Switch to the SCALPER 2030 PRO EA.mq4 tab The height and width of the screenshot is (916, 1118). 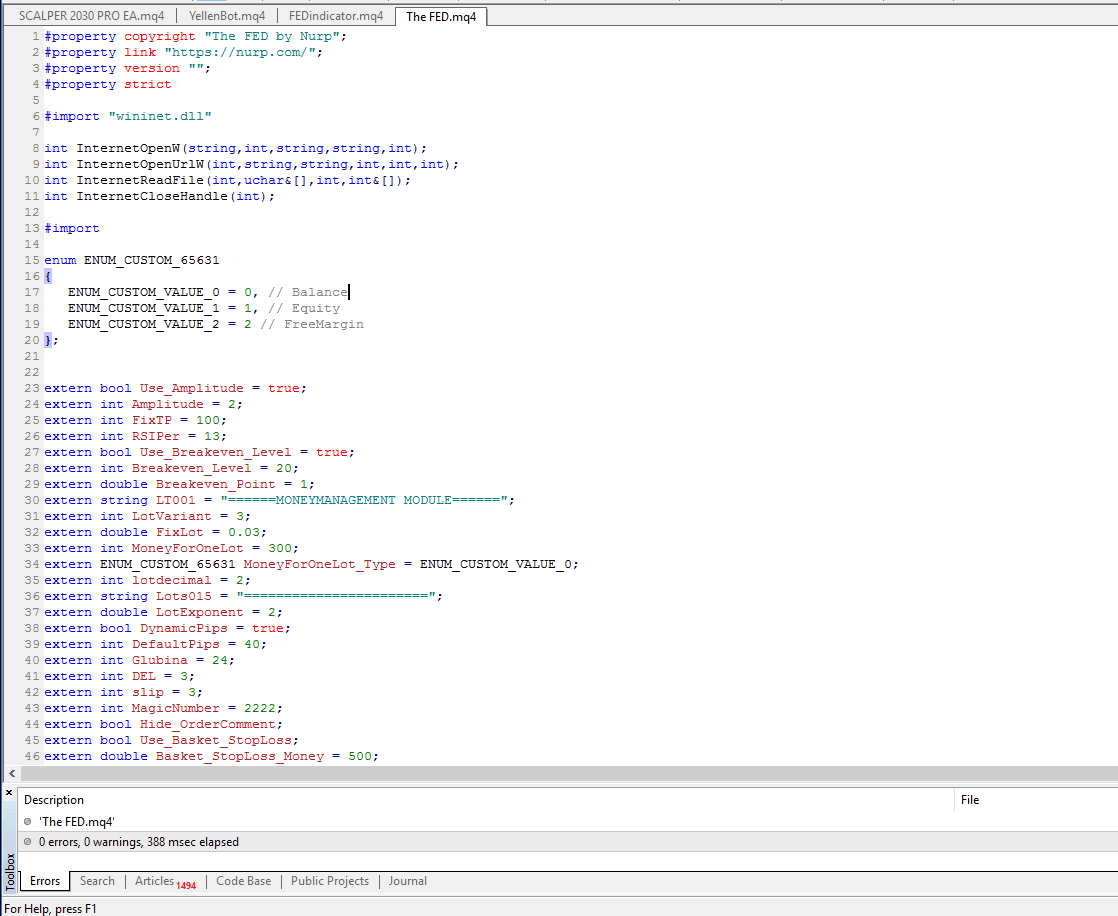(91, 16)
